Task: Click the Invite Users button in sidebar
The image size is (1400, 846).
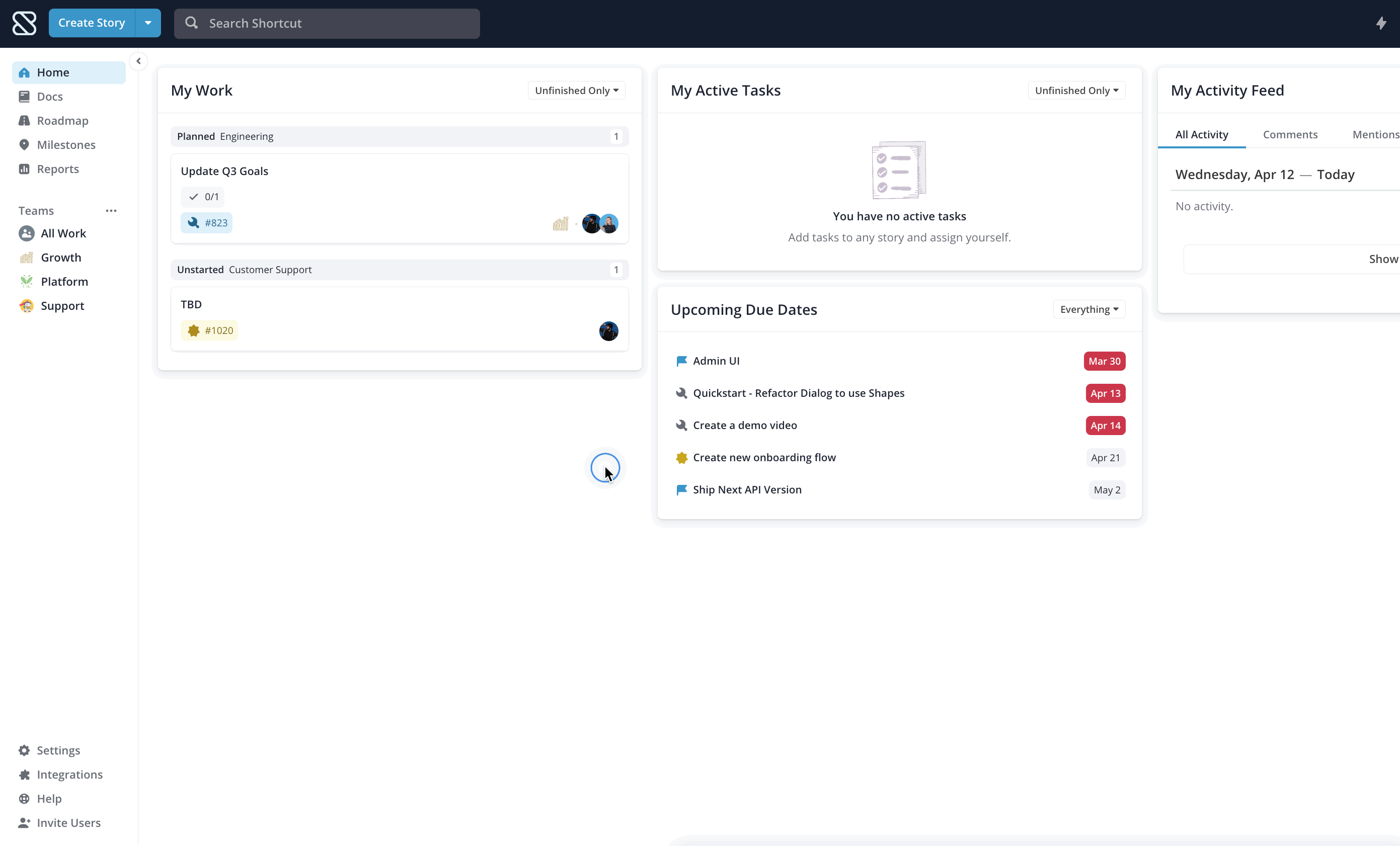Action: click(x=68, y=822)
